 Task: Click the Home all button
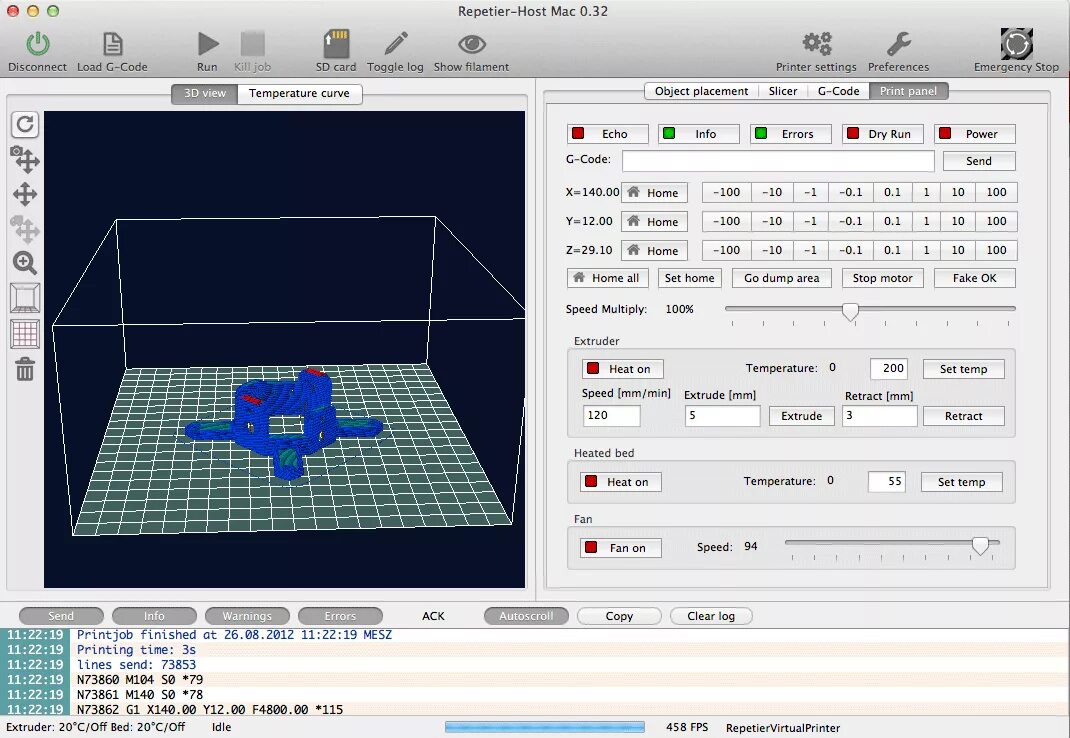pyautogui.click(x=607, y=278)
